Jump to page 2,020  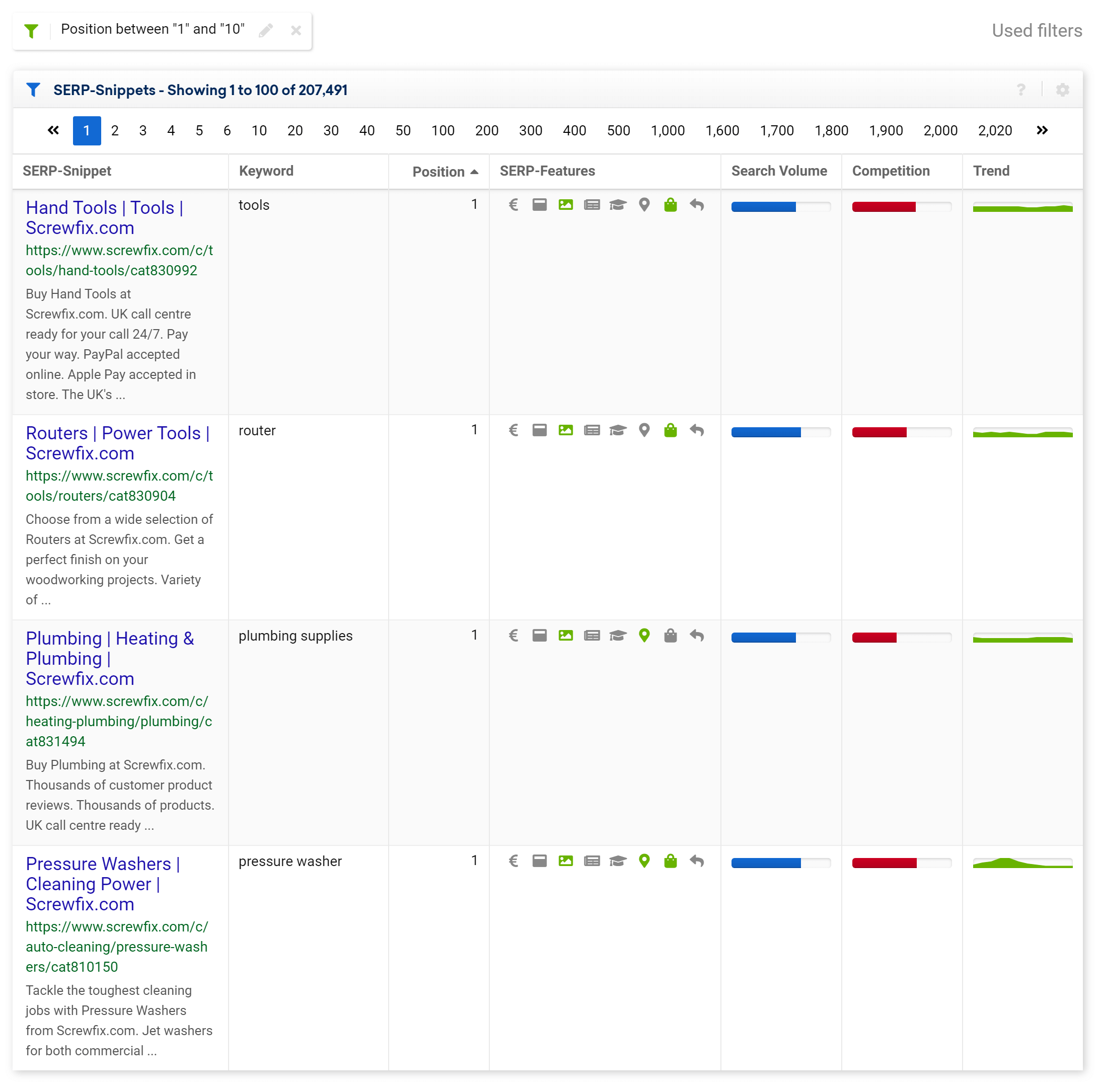[x=995, y=131]
